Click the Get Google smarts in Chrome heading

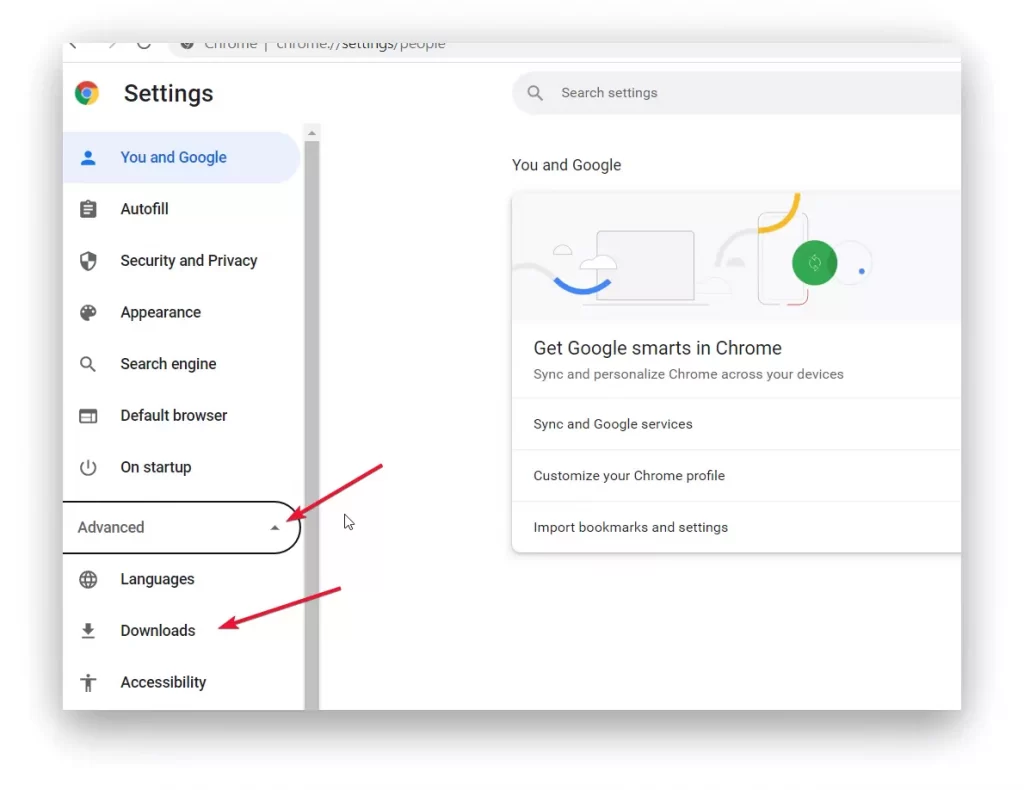[658, 348]
